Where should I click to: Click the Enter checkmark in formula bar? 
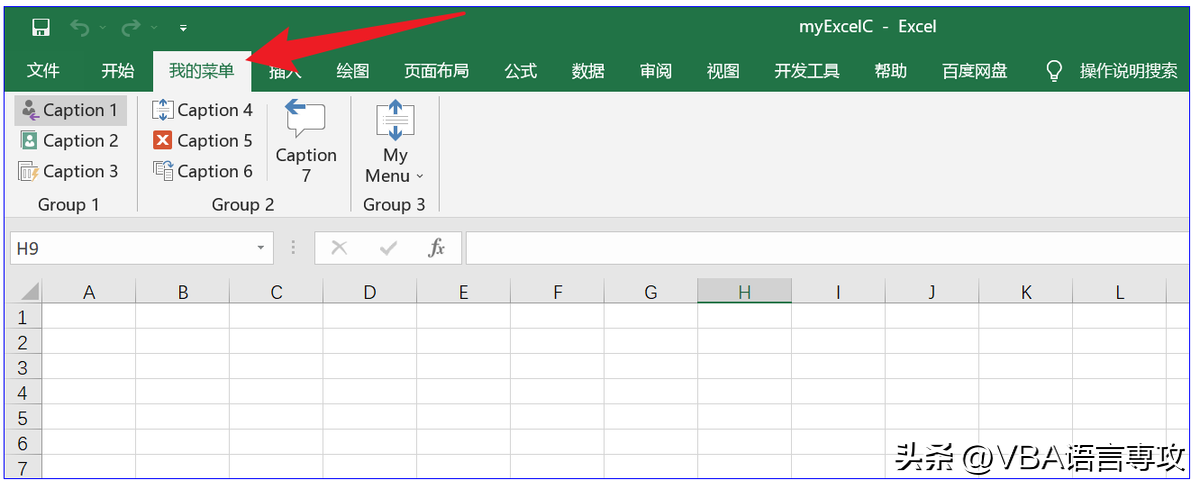[x=388, y=248]
